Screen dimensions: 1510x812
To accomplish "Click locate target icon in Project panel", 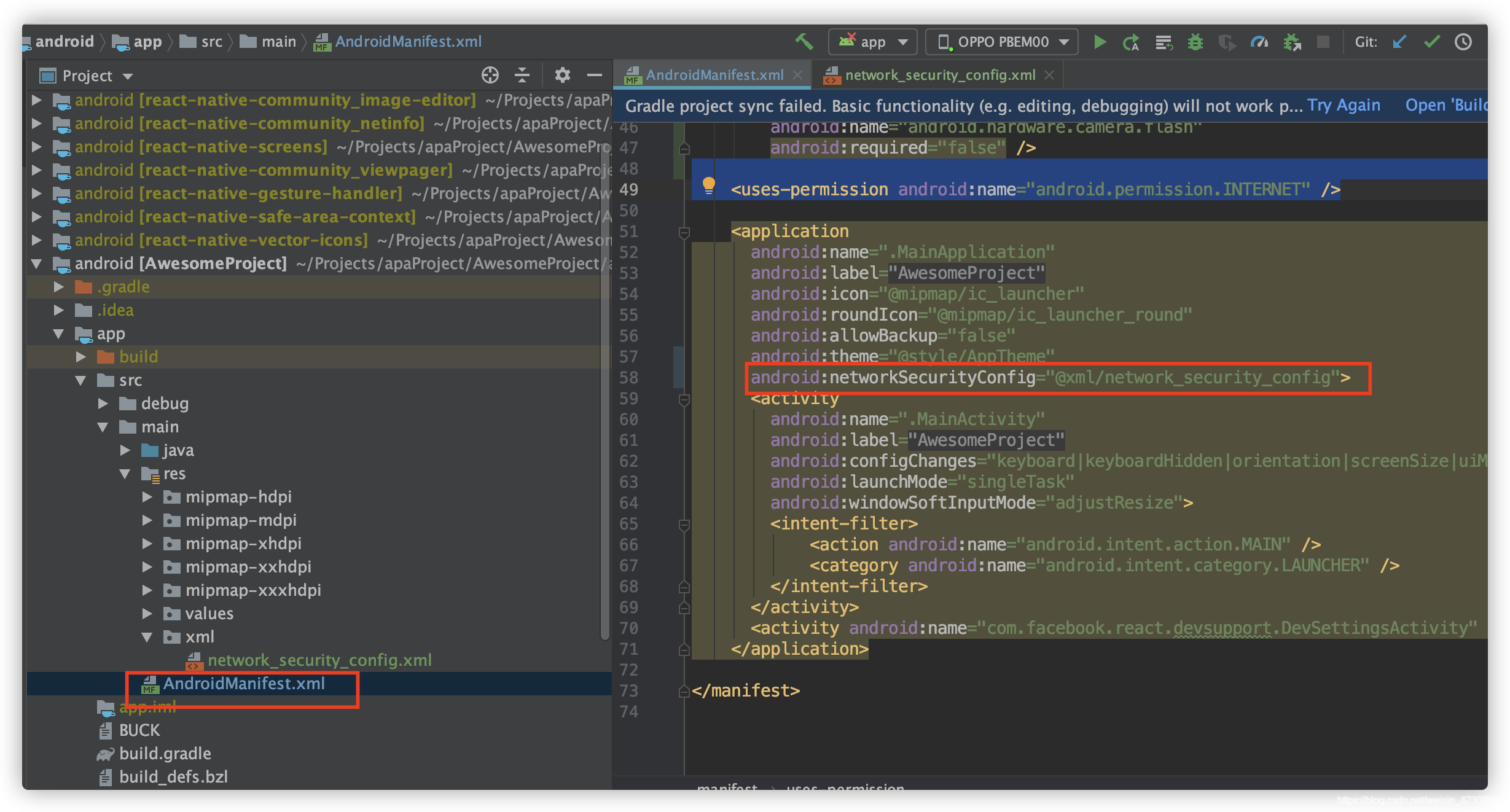I will 490,75.
